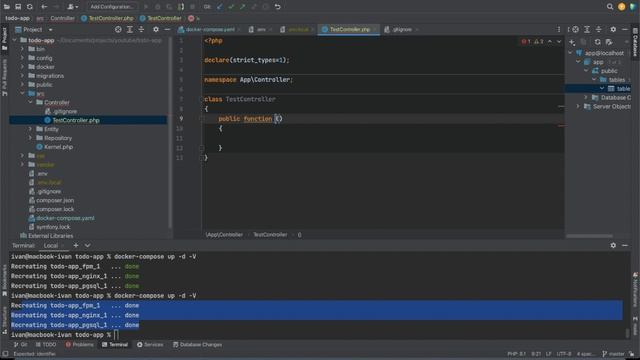Click Git commit checkmark icon
Screen dimensions: 640x360
point(231,7)
